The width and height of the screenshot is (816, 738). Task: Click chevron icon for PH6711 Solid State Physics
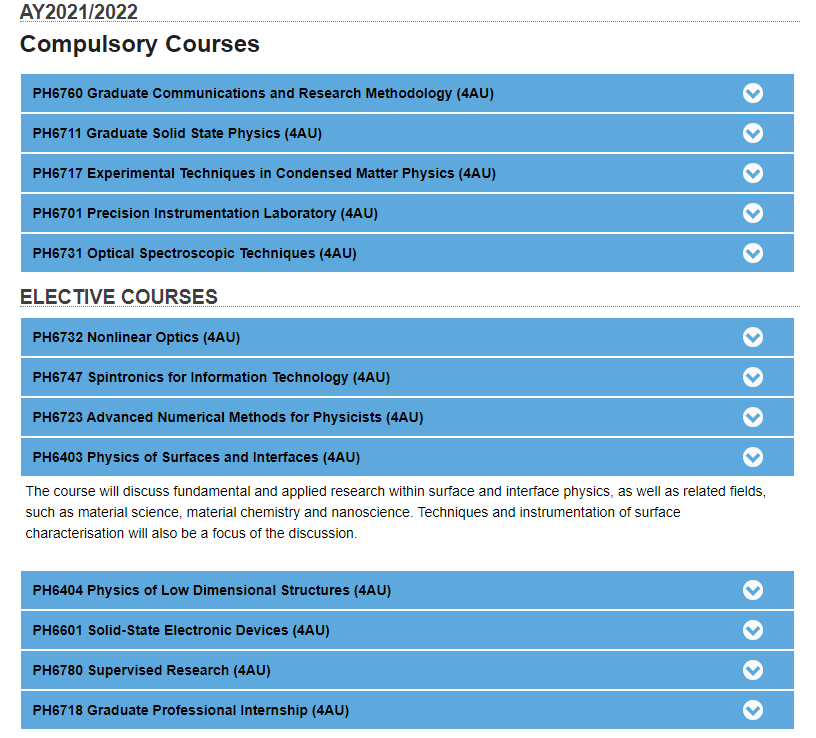753,133
